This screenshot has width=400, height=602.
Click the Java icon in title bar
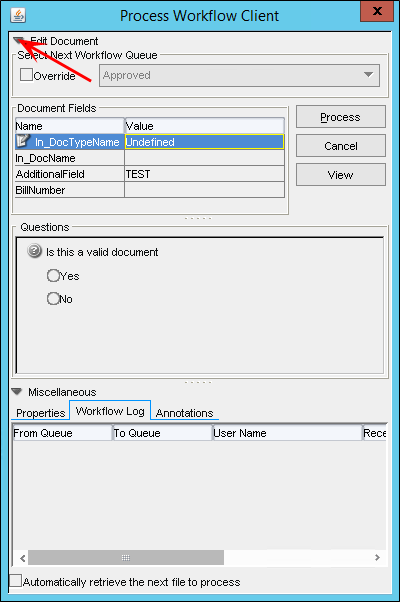click(18, 16)
